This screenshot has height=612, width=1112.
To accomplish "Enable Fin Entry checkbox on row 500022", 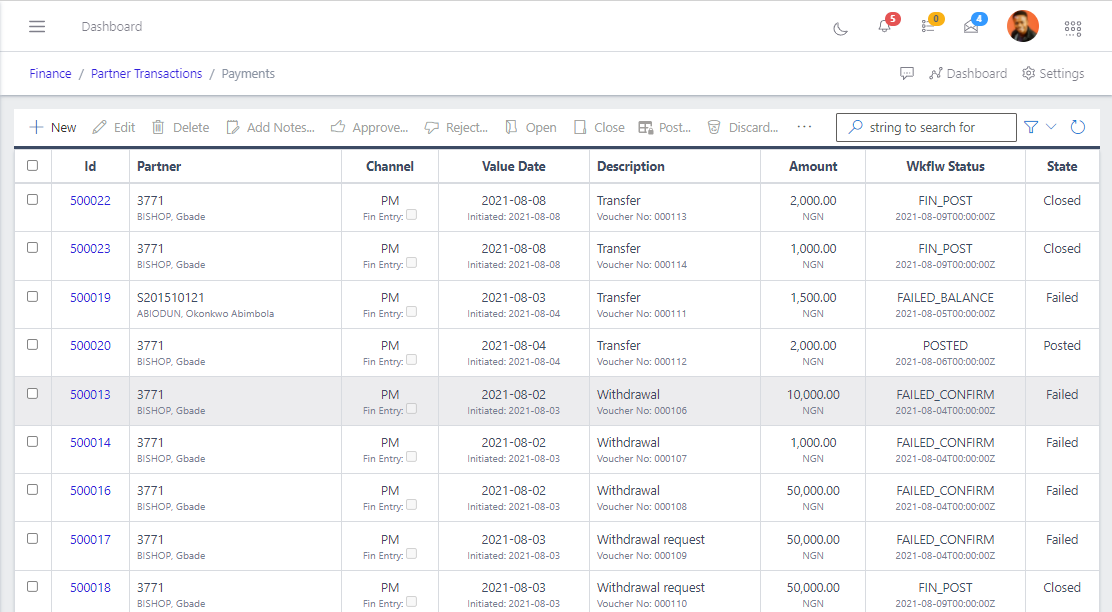I will coord(410,213).
